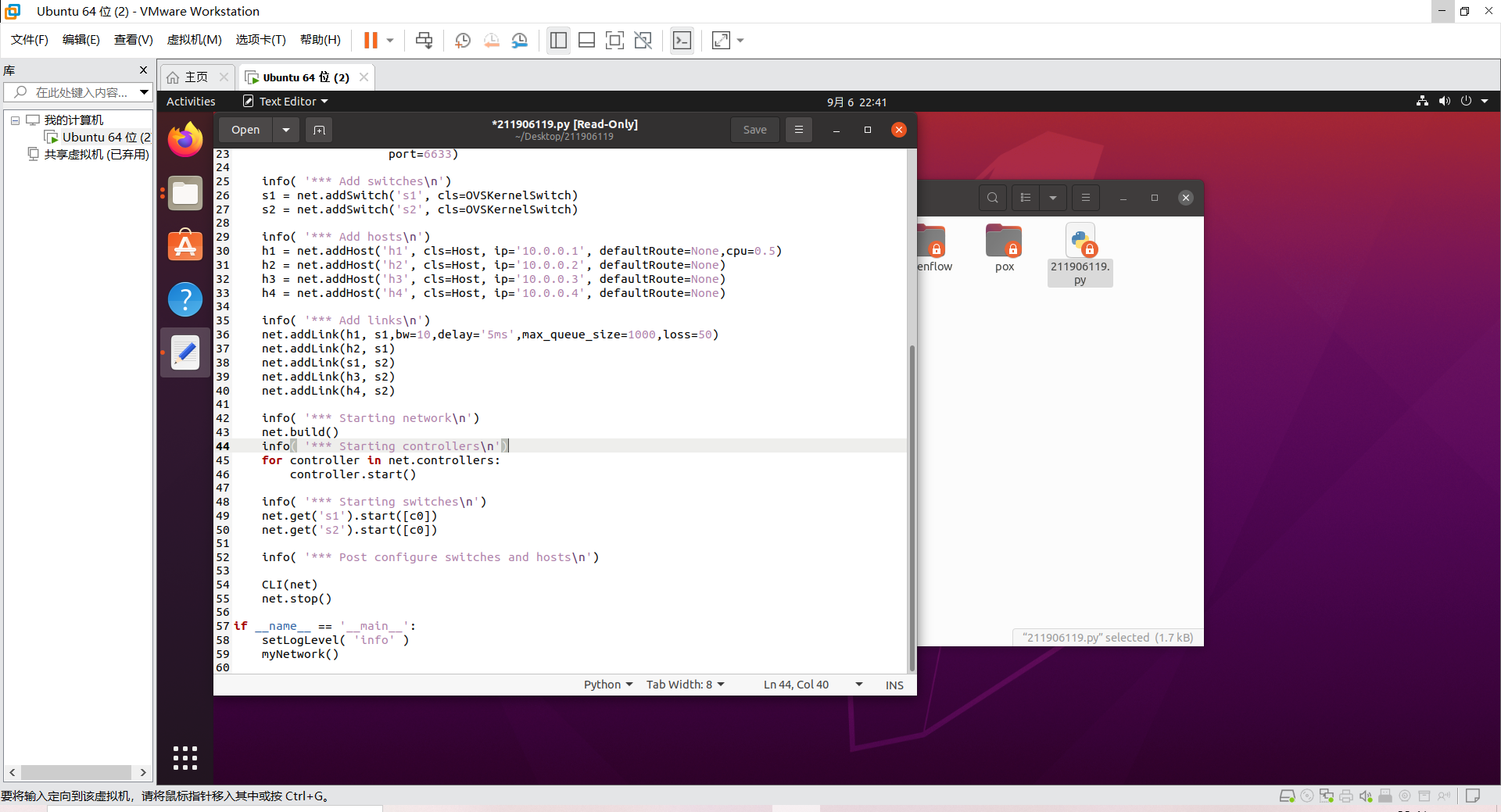Click Activities in the Ubuntu top bar
1501x812 pixels.
pyautogui.click(x=191, y=102)
